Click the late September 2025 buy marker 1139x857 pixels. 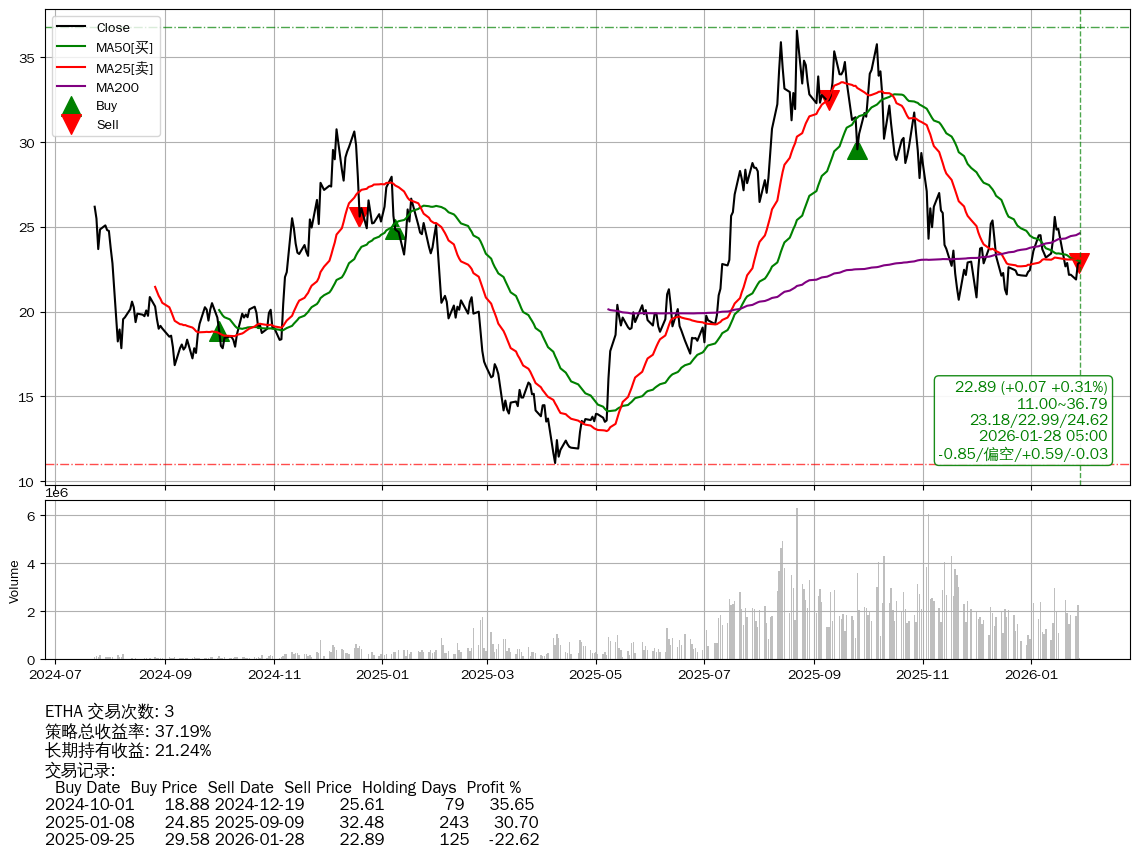[x=857, y=150]
